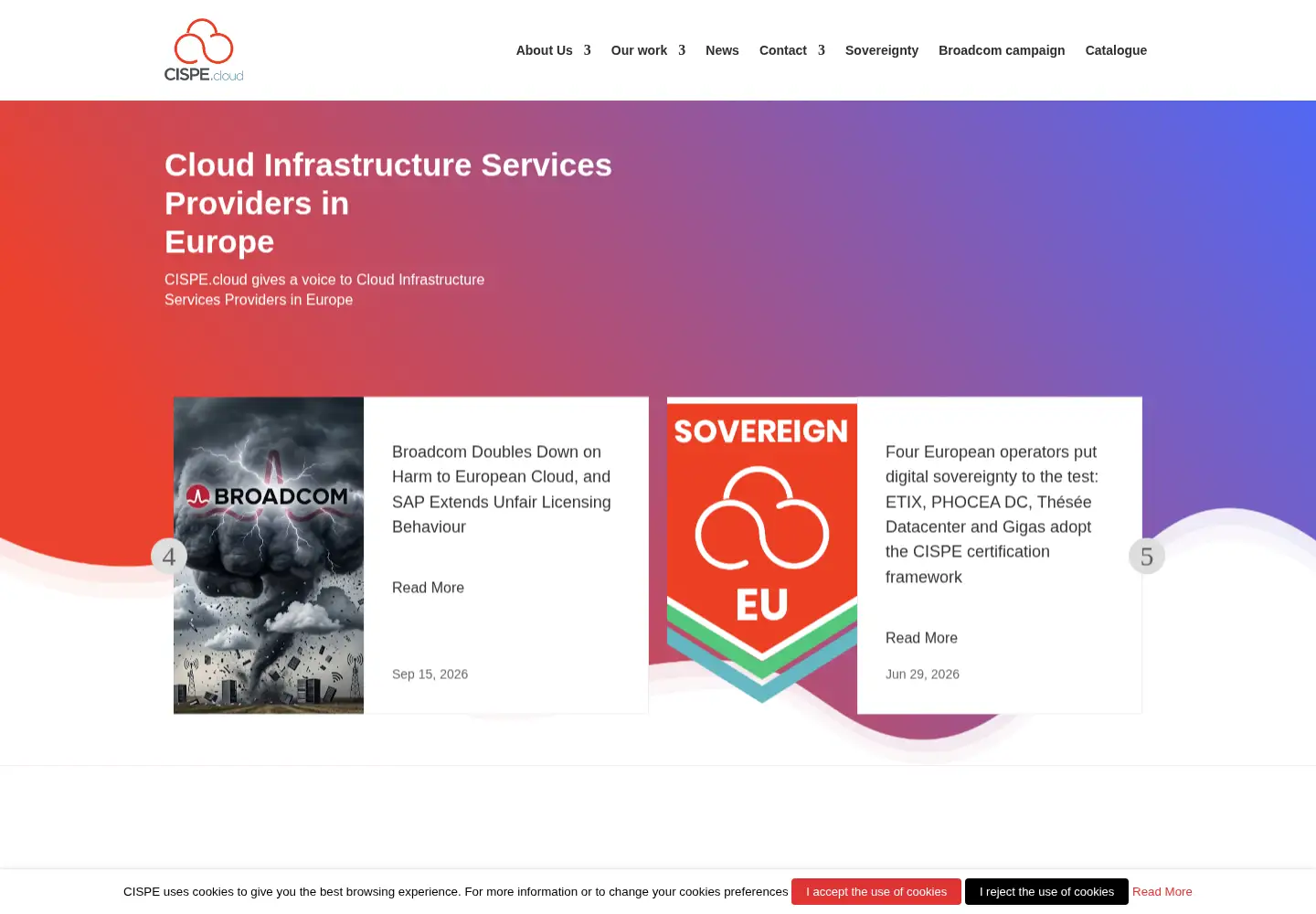
Task: Click the Cloud Infrastructure Services Providers heading
Action: 388,203
